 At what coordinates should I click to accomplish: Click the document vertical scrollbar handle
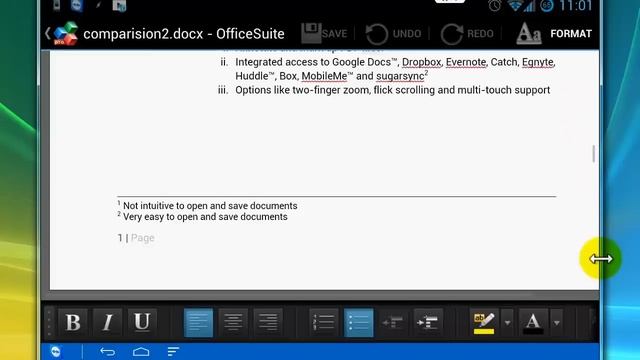point(593,154)
